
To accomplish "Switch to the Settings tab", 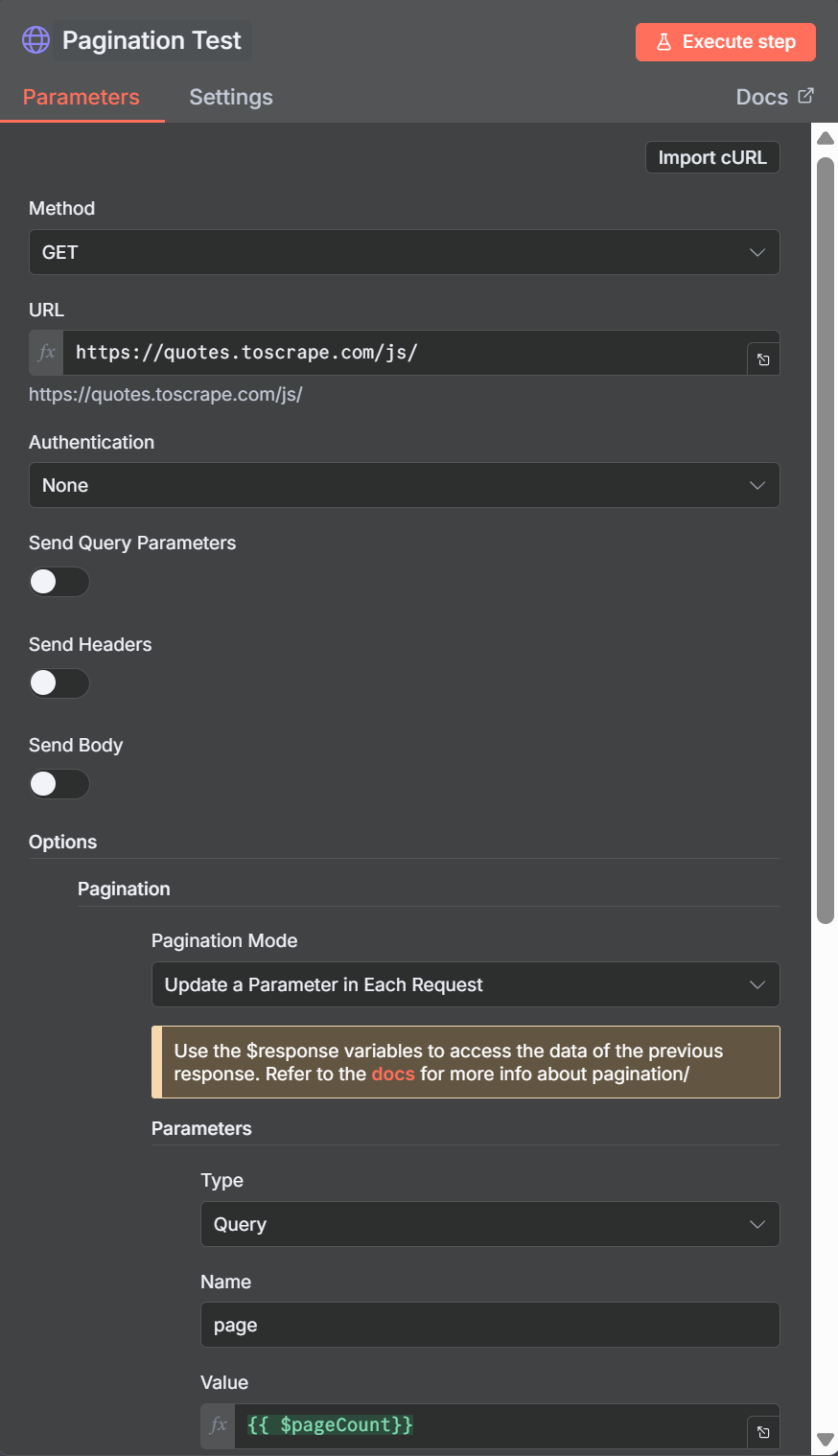I will click(x=231, y=97).
